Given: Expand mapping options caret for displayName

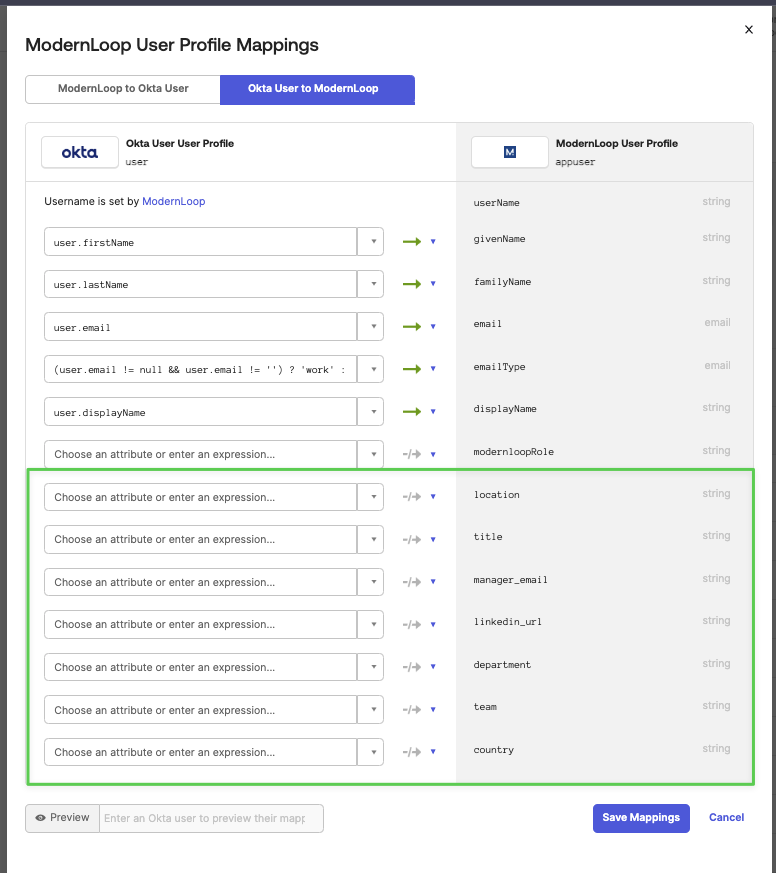Looking at the screenshot, I should [x=433, y=411].
